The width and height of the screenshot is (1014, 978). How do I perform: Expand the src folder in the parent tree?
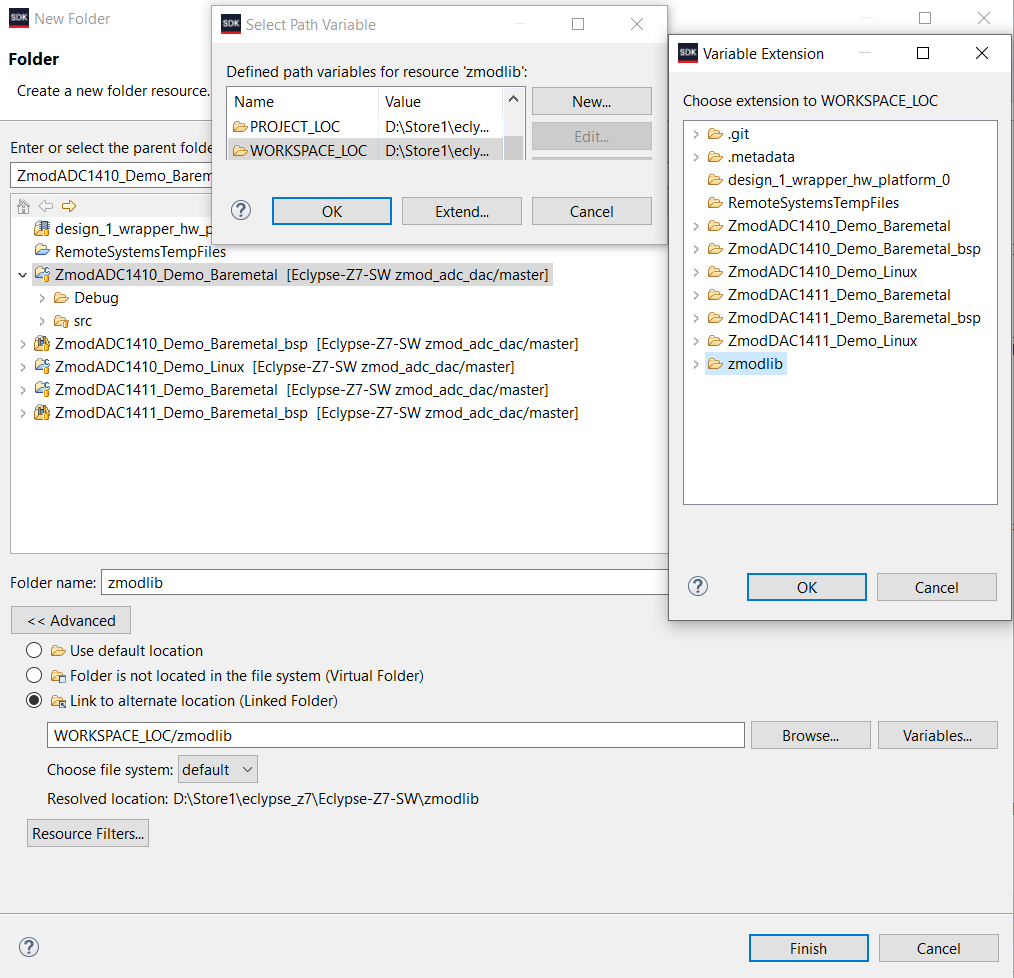click(42, 321)
